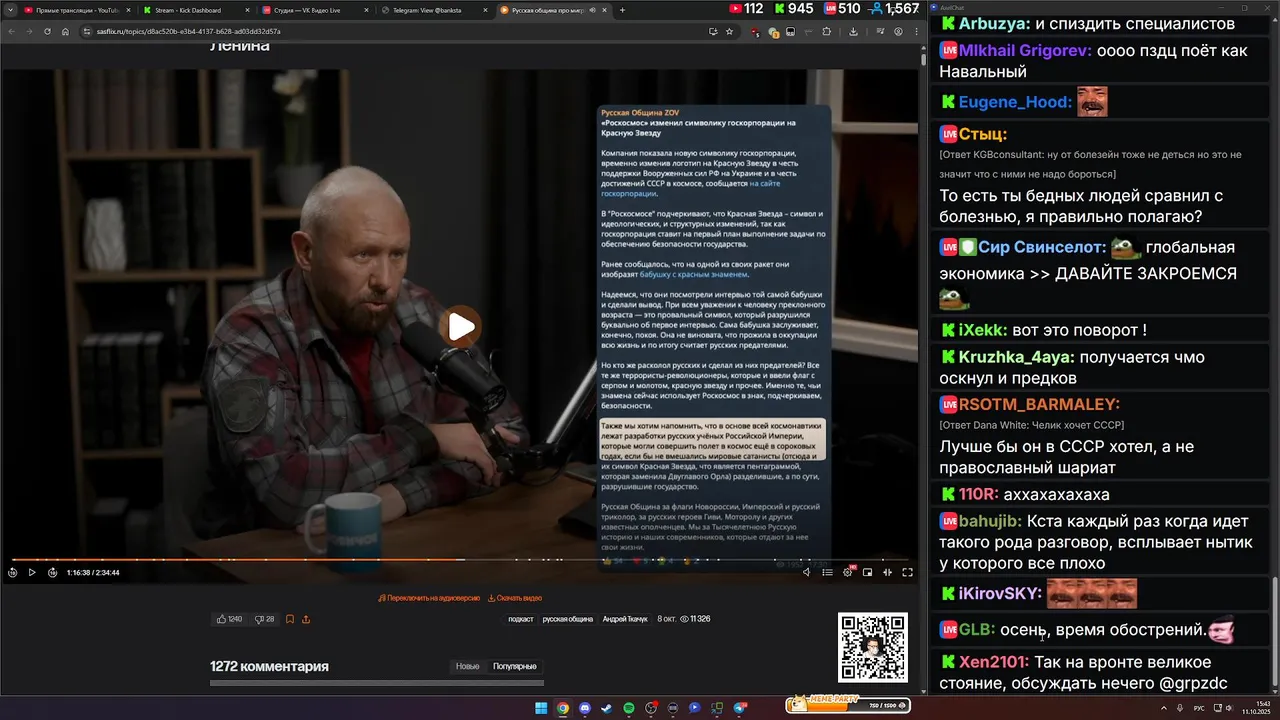Toggle theater mode in the player
Screen dimensions: 1280x720
coord(887,573)
